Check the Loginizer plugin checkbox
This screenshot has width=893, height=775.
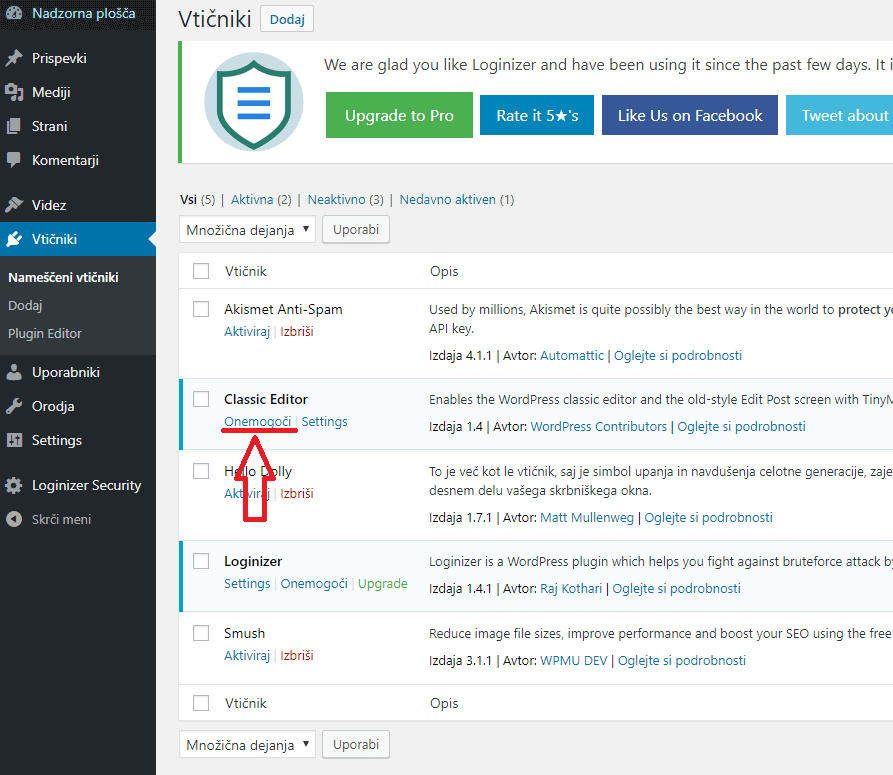coord(201,561)
